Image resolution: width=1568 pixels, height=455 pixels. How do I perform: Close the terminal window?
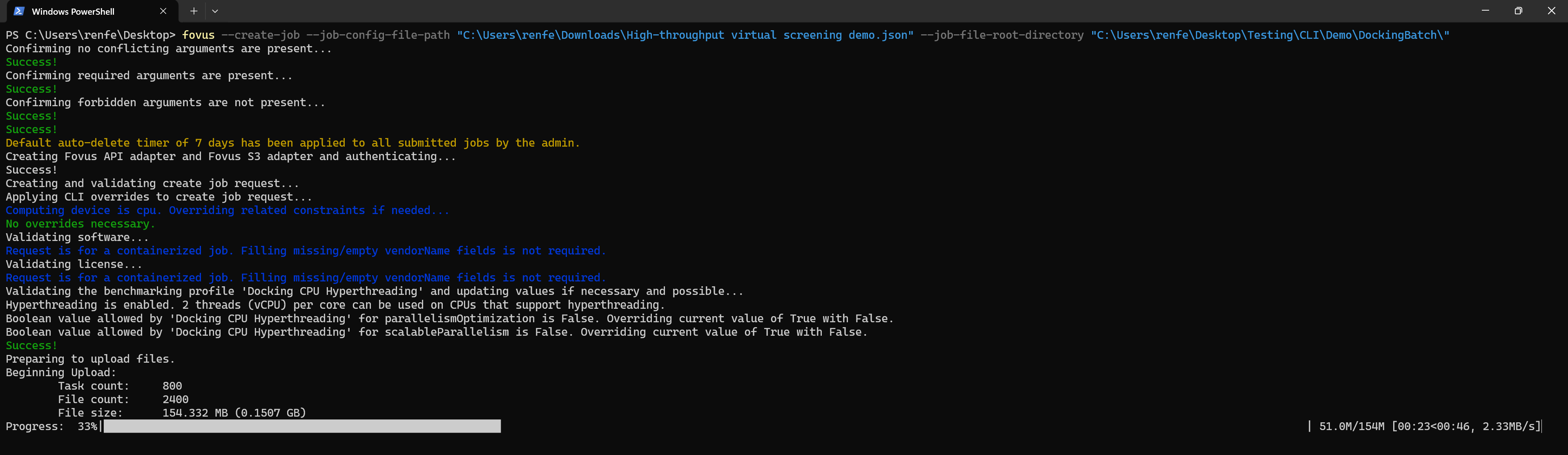pos(1551,10)
